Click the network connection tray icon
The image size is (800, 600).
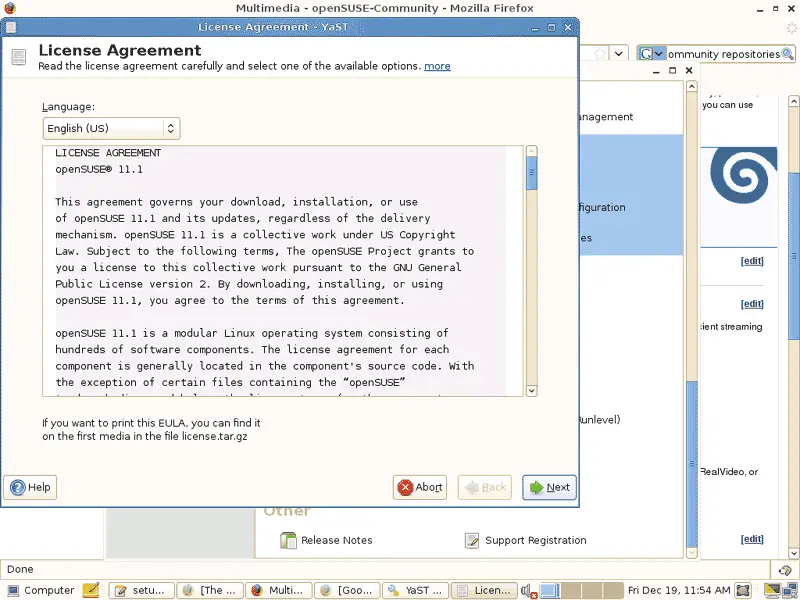(x=790, y=590)
